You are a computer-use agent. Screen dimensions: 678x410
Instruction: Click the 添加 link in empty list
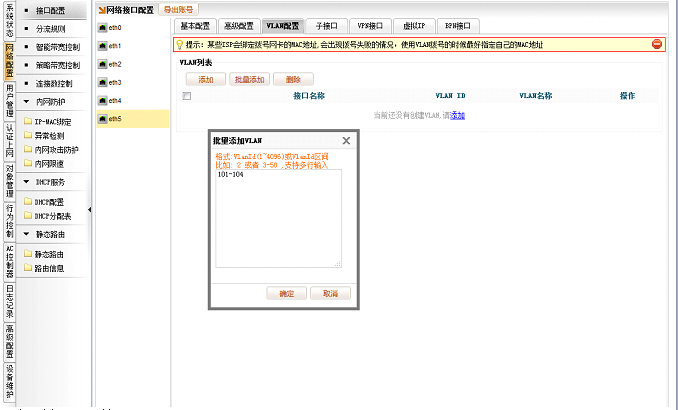tap(458, 116)
